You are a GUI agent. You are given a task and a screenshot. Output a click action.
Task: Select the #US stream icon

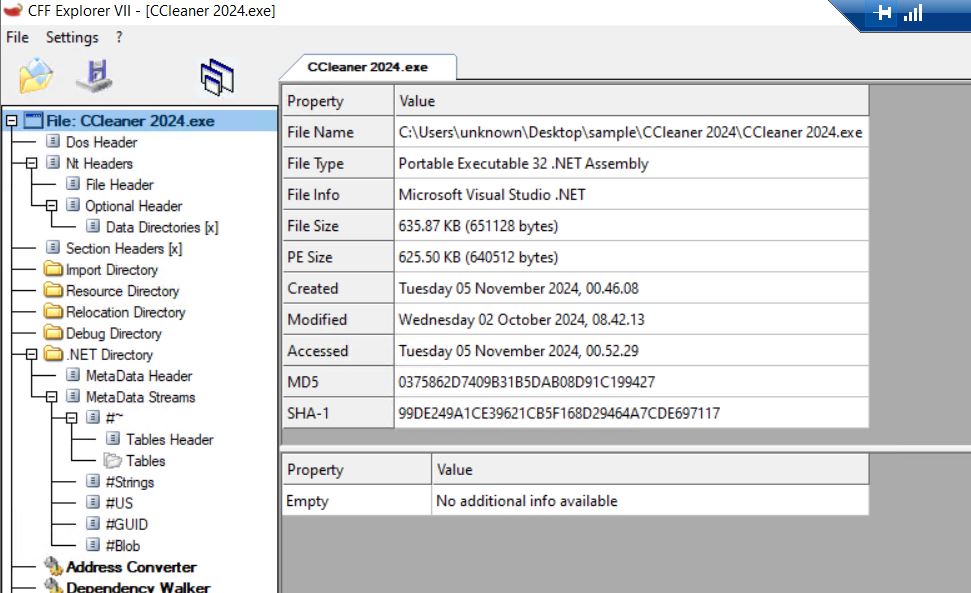93,503
